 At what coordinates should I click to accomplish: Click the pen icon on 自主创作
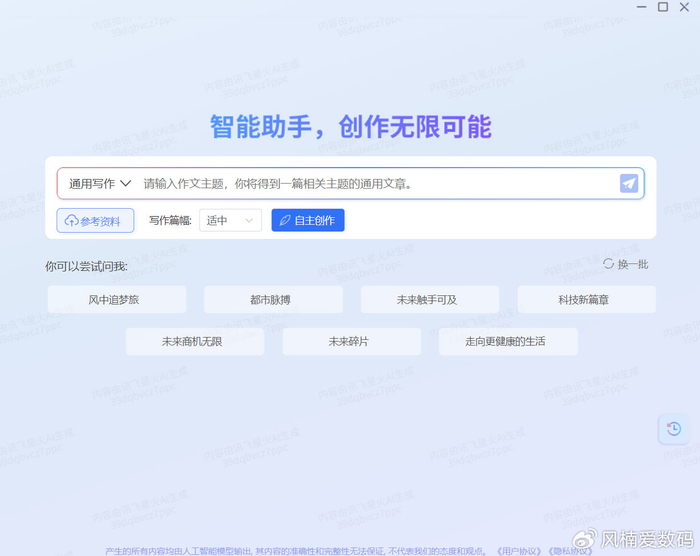click(x=285, y=220)
